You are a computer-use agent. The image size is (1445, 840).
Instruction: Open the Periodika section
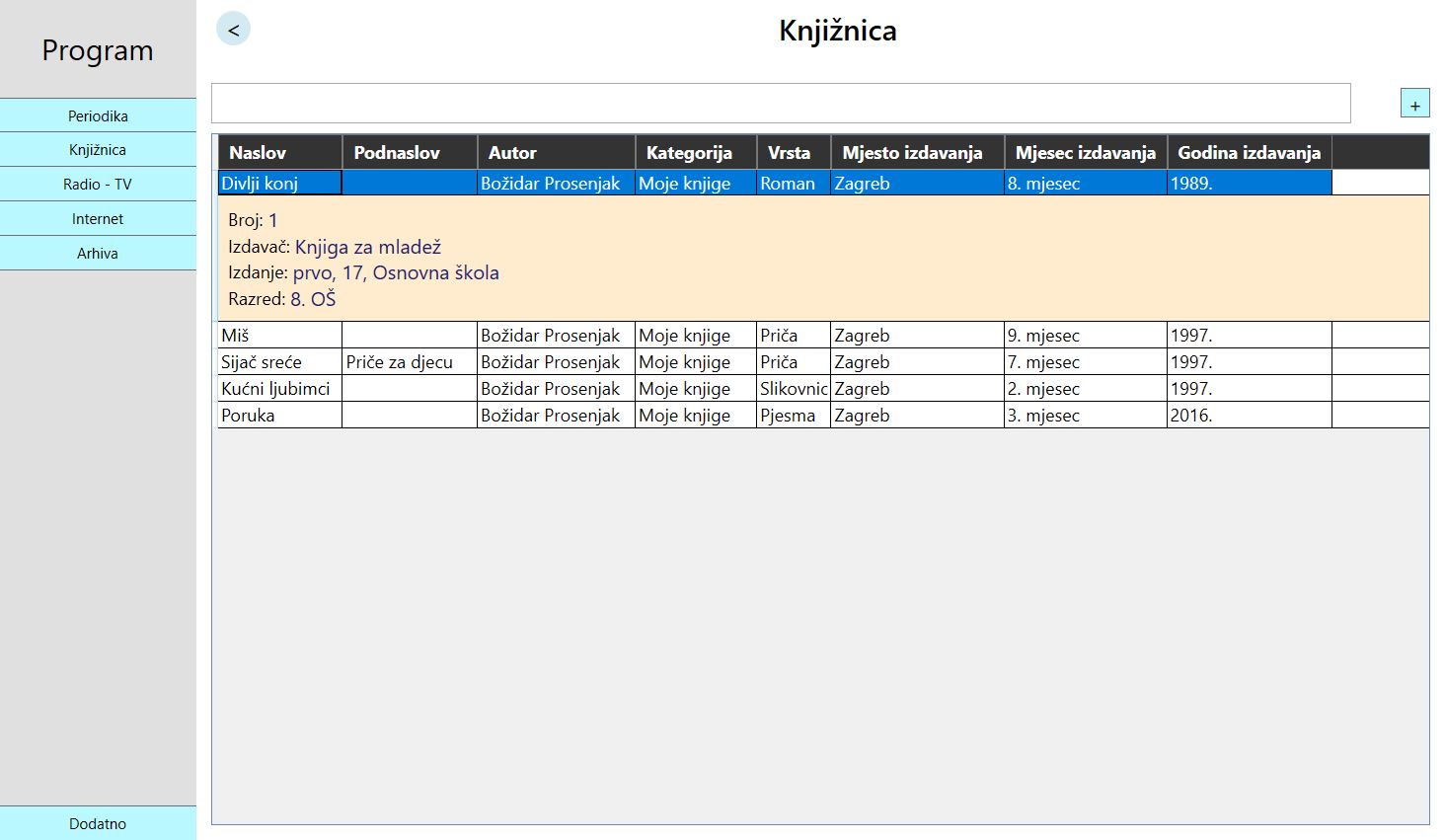pos(98,115)
